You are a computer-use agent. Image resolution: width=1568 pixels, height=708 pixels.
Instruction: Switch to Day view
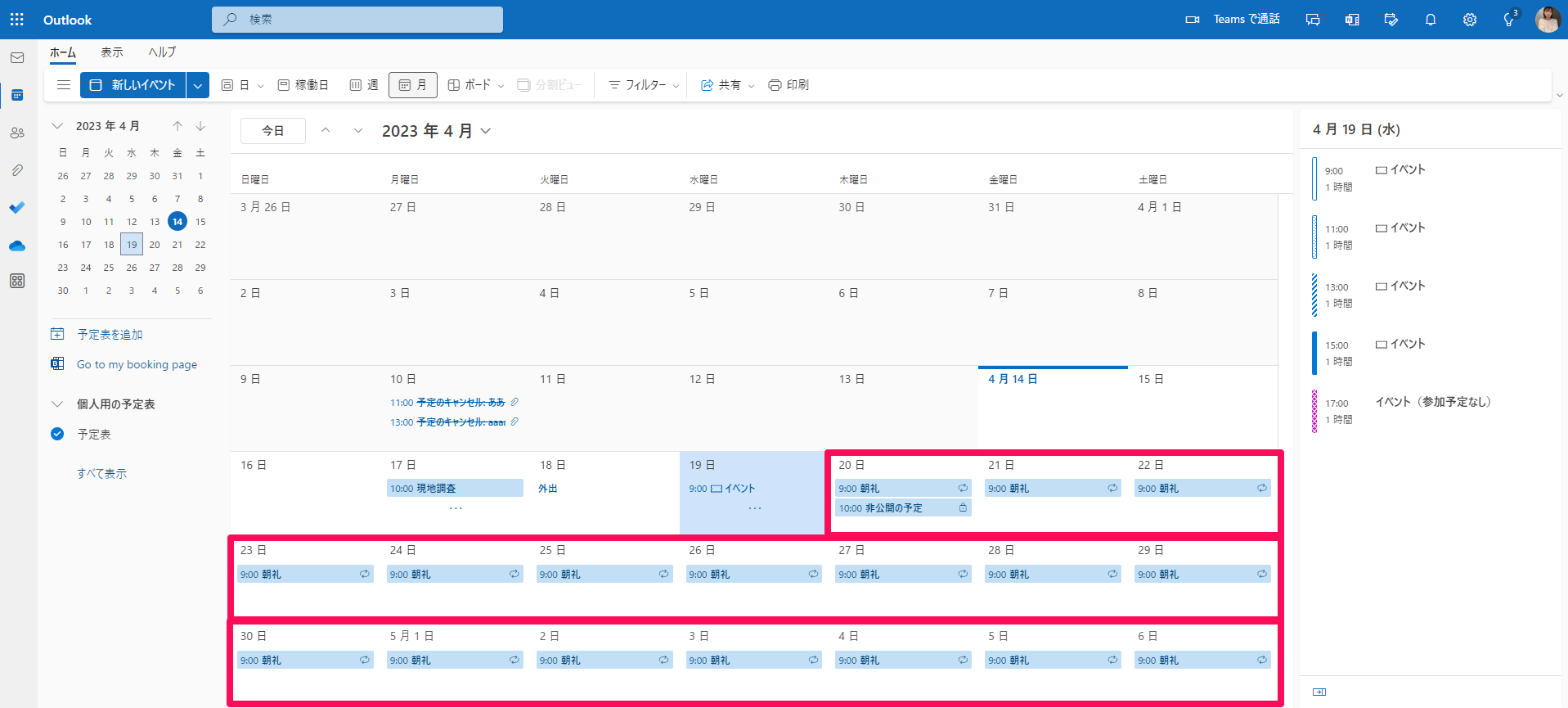pos(236,85)
